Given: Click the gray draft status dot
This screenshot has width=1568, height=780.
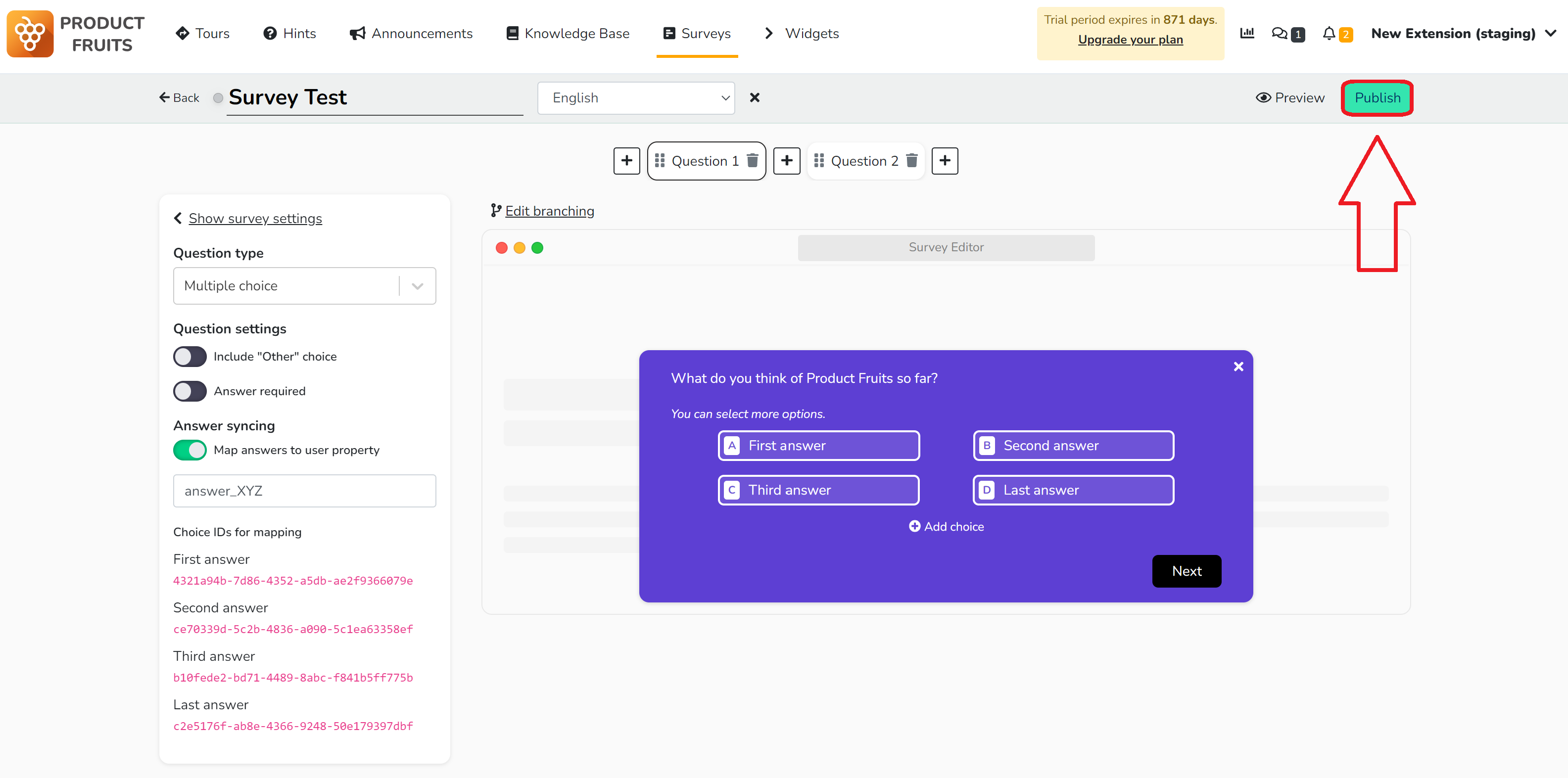Looking at the screenshot, I should point(218,98).
